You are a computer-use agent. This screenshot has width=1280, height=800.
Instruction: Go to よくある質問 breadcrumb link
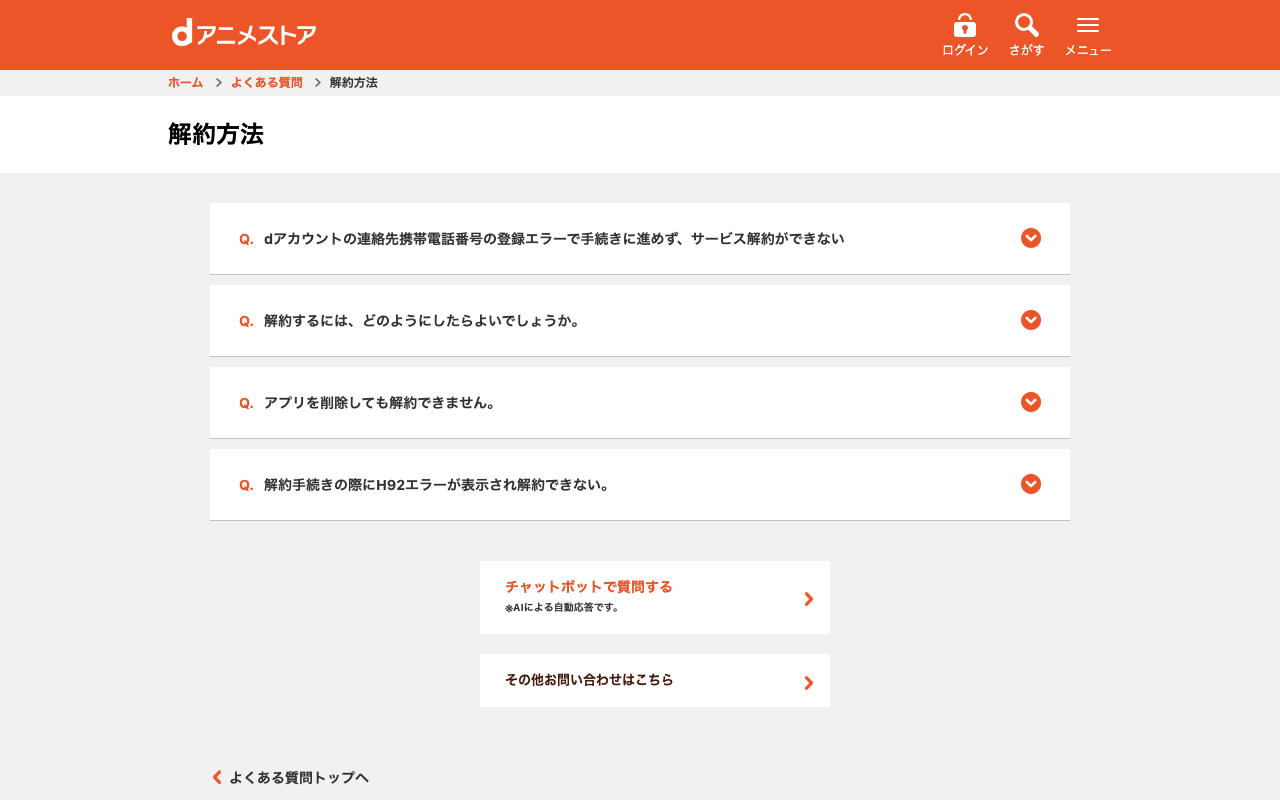tap(266, 83)
